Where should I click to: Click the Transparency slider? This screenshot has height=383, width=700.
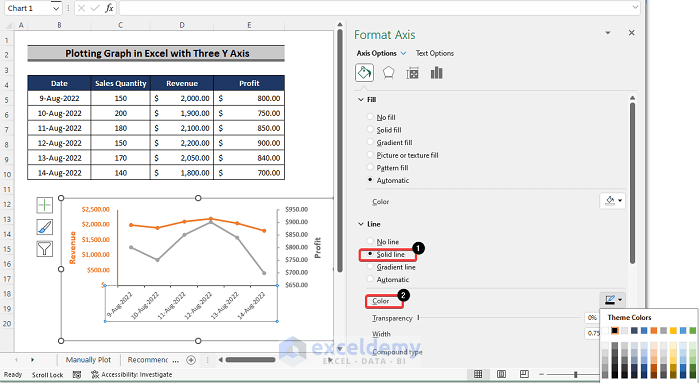pos(499,317)
